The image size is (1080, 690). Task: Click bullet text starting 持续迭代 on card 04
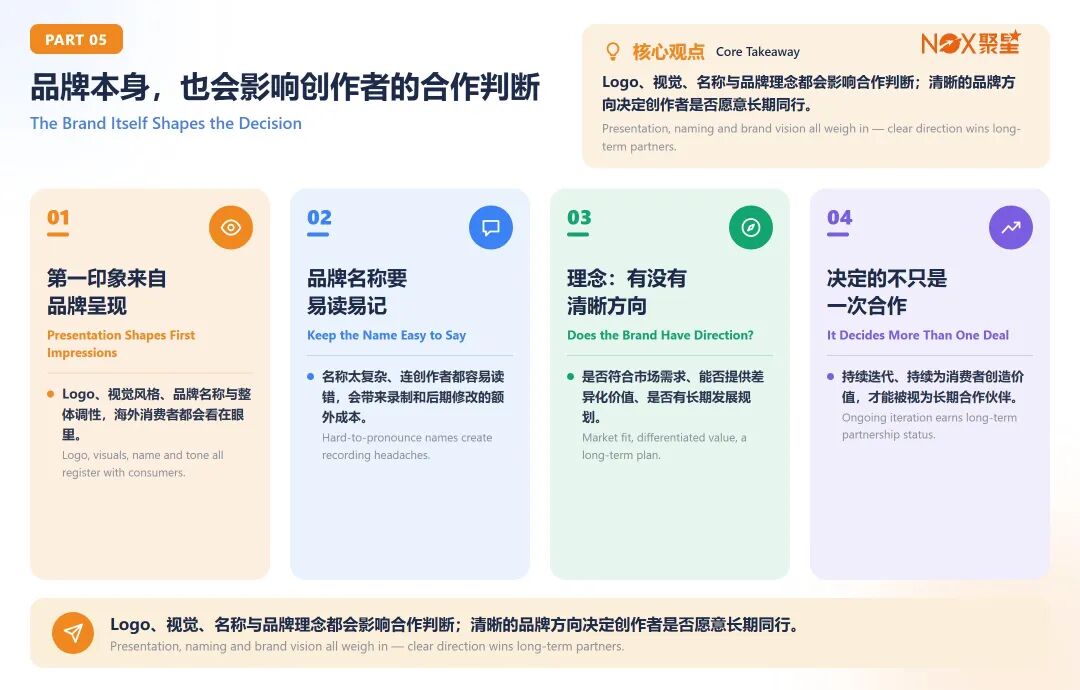pyautogui.click(x=933, y=386)
